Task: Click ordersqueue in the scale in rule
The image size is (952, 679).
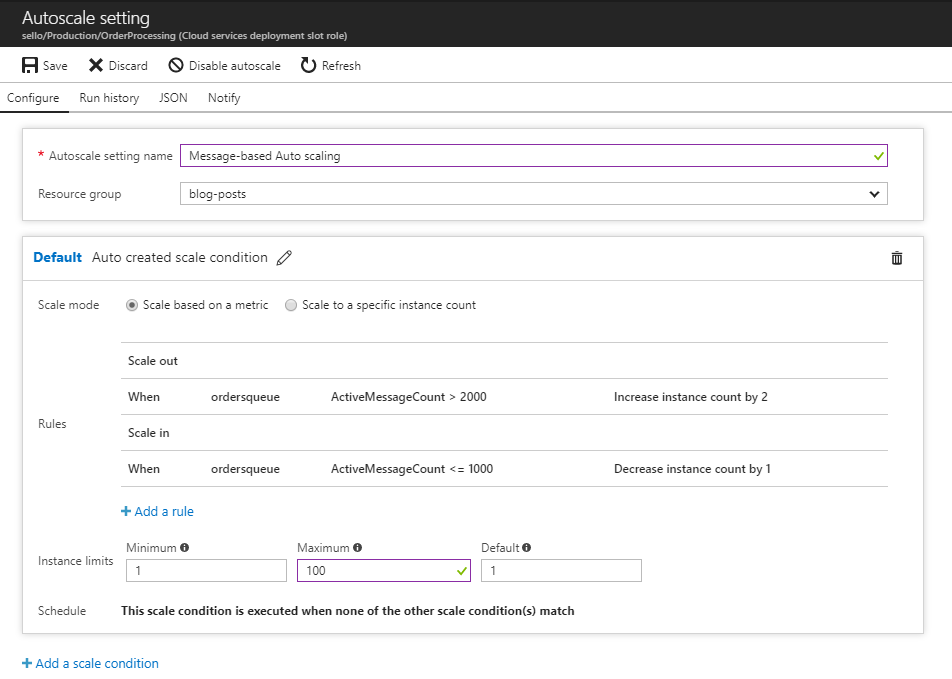Action: pos(245,469)
